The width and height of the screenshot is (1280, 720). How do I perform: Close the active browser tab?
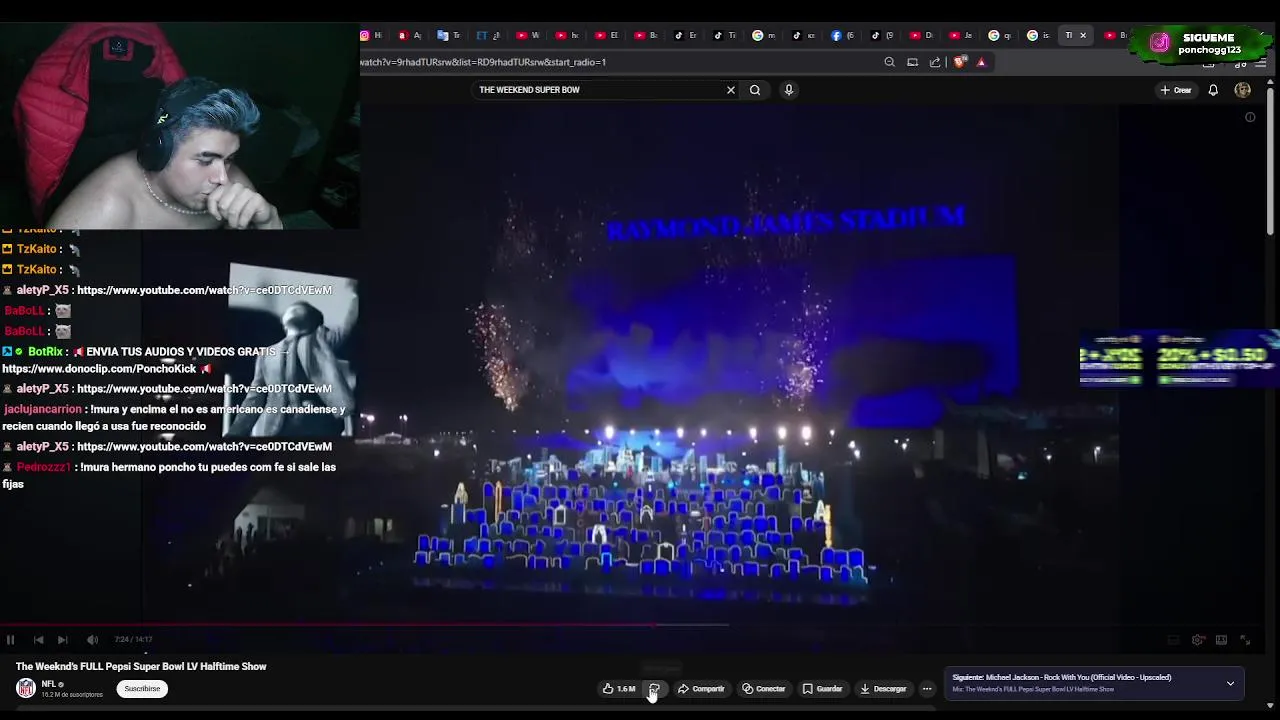coord(1083,35)
